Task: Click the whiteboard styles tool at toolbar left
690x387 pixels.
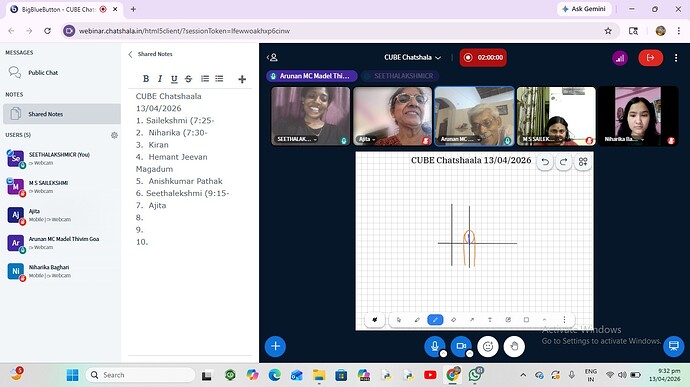Action: 375,320
